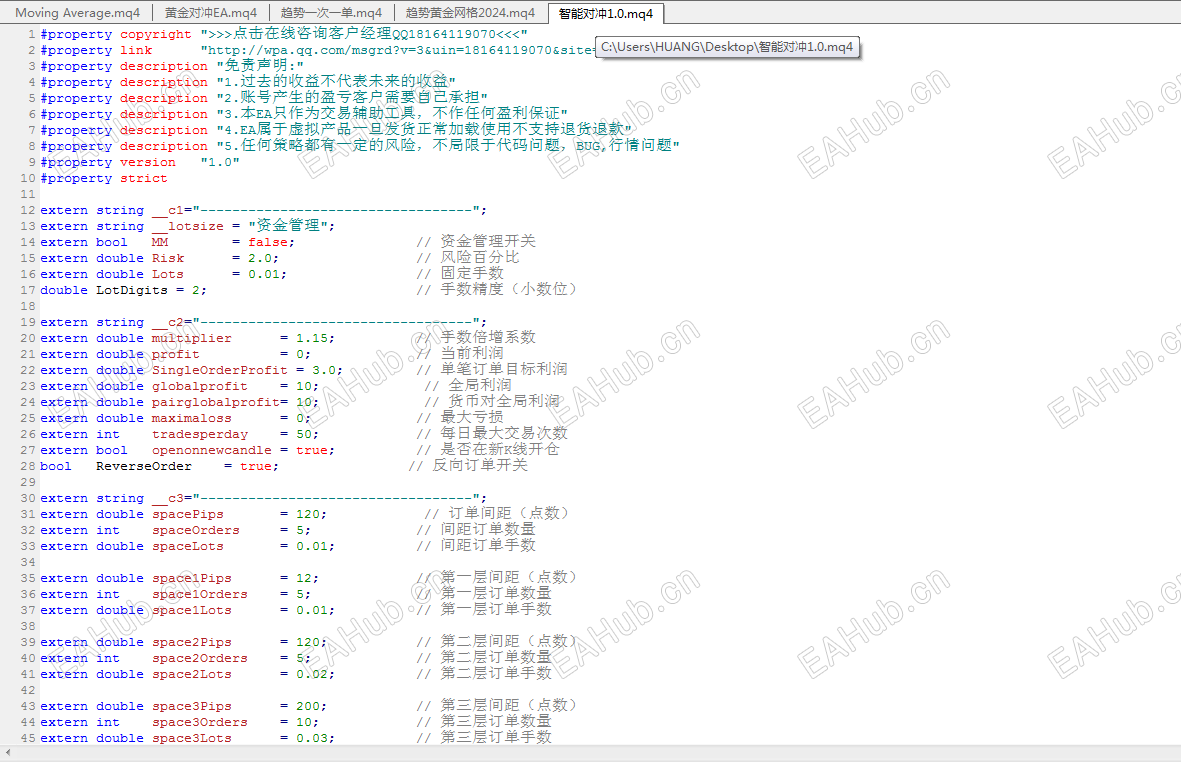1181x763 pixels.
Task: Select the 趋势一次一单.mq4 tab
Action: pos(331,13)
